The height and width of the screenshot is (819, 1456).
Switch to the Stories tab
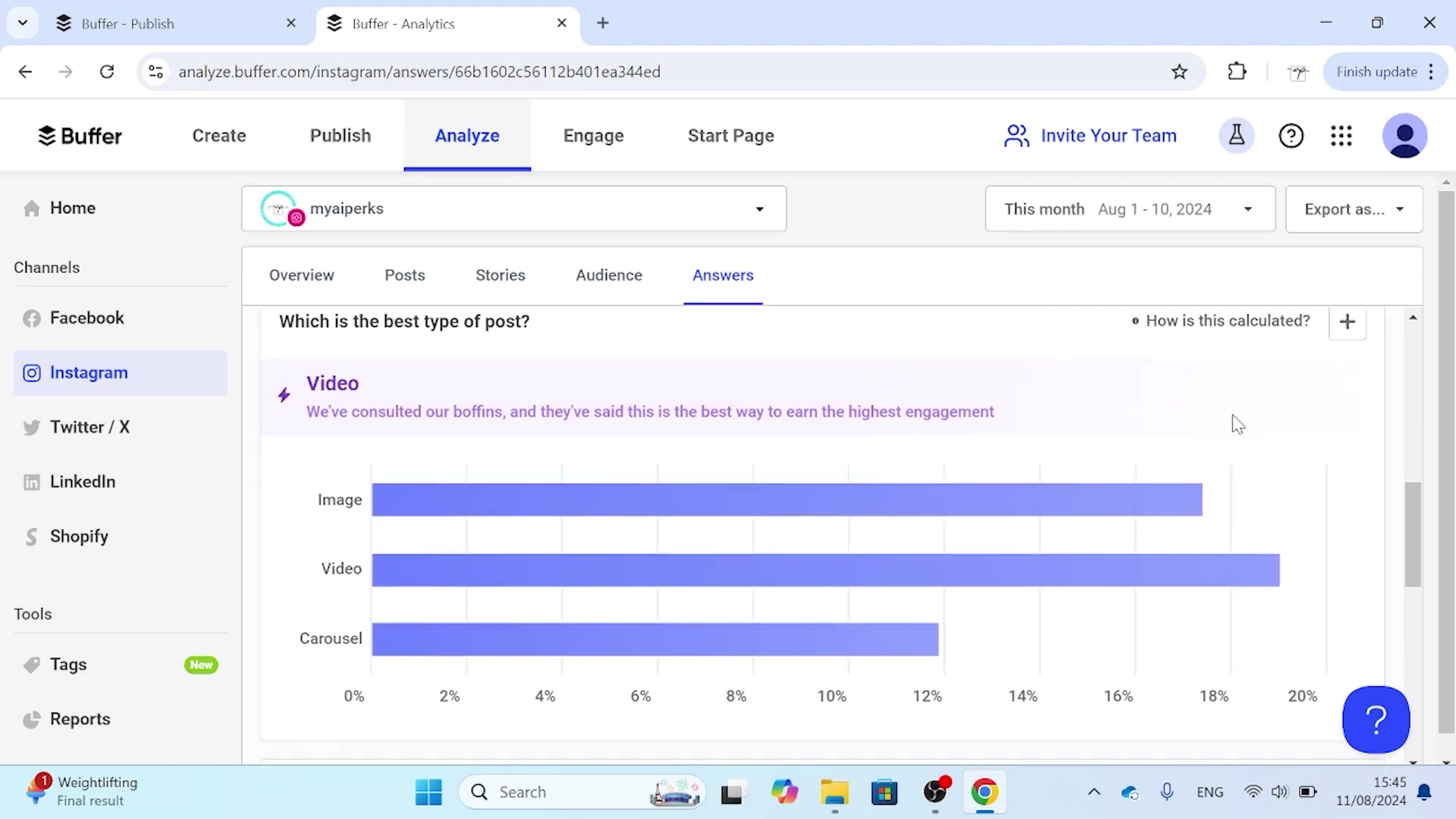point(500,275)
